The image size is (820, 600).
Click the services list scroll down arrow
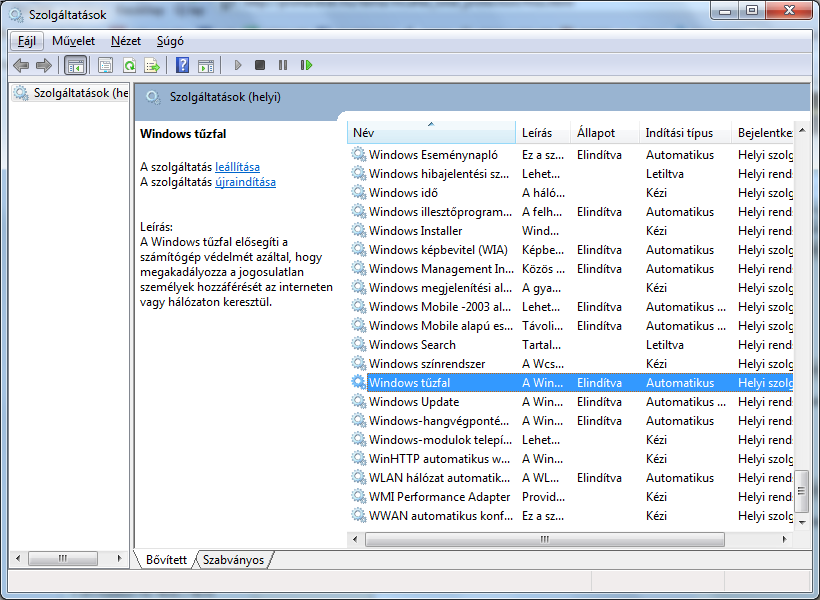tap(802, 522)
